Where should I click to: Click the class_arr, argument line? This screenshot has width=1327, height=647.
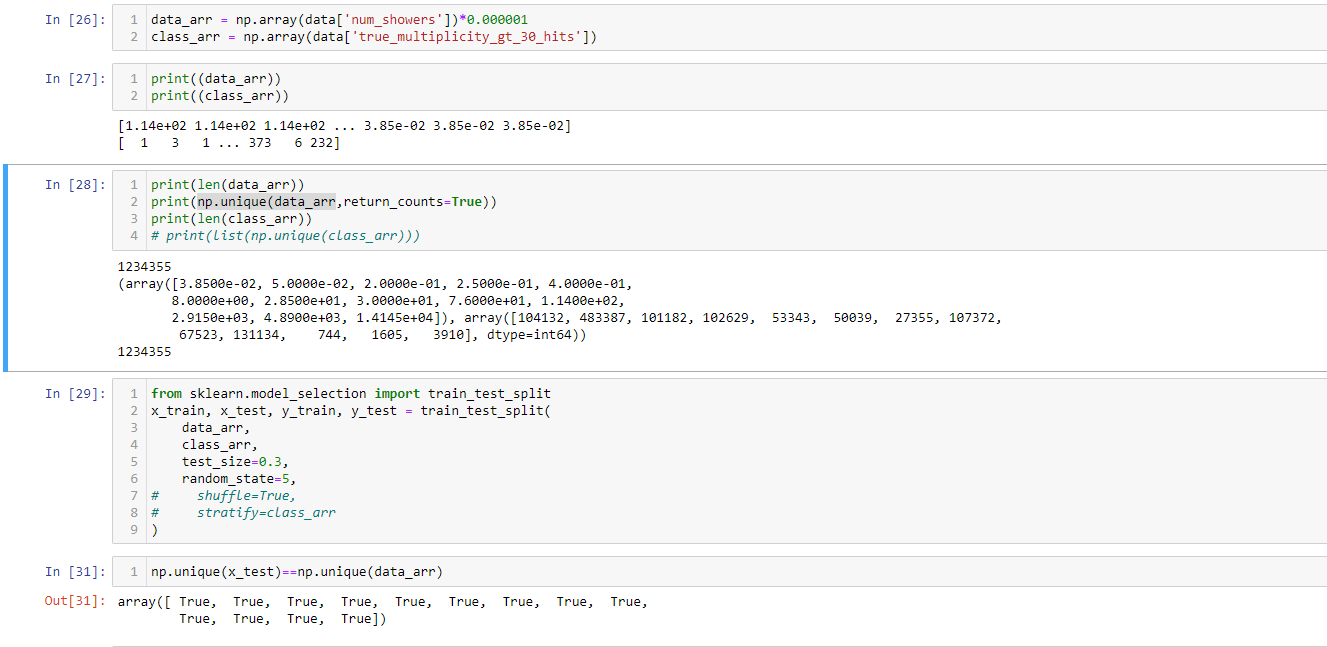[x=220, y=444]
